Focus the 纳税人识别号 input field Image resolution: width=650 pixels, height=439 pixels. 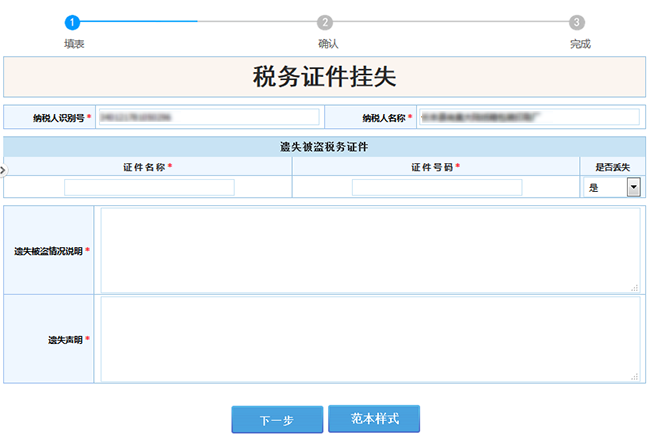[208, 117]
